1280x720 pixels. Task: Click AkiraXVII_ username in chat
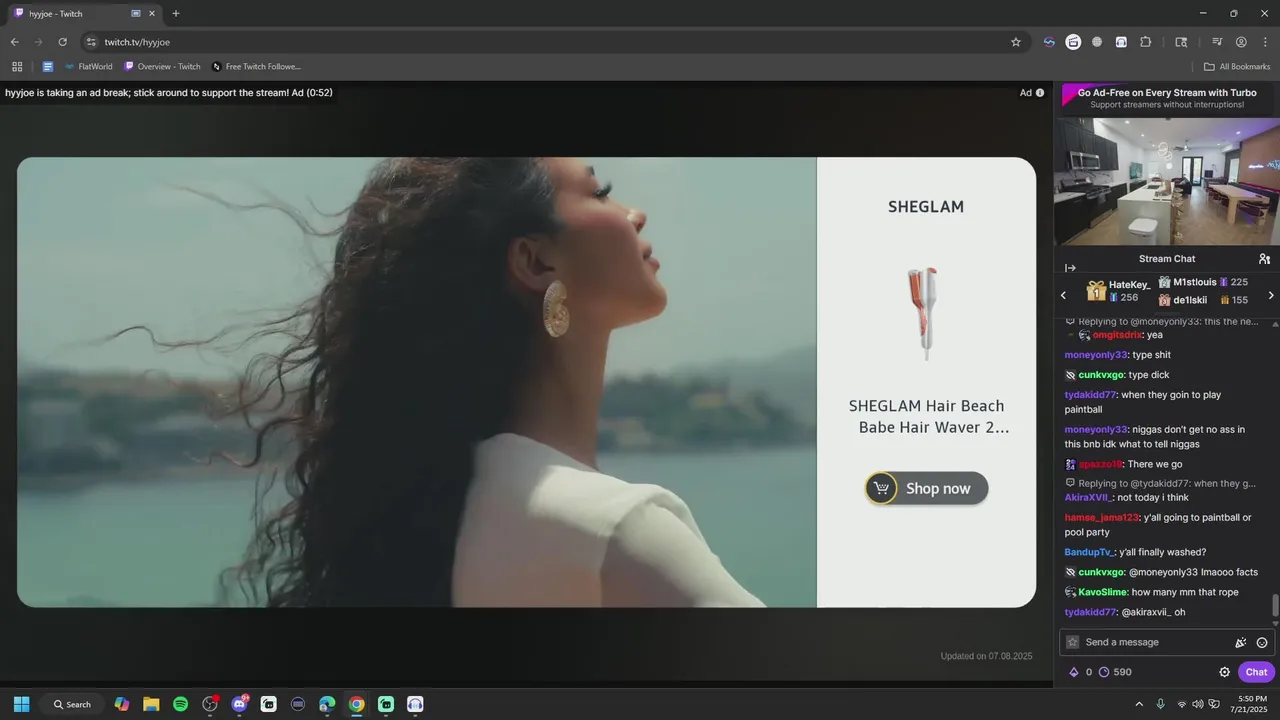pos(1088,497)
